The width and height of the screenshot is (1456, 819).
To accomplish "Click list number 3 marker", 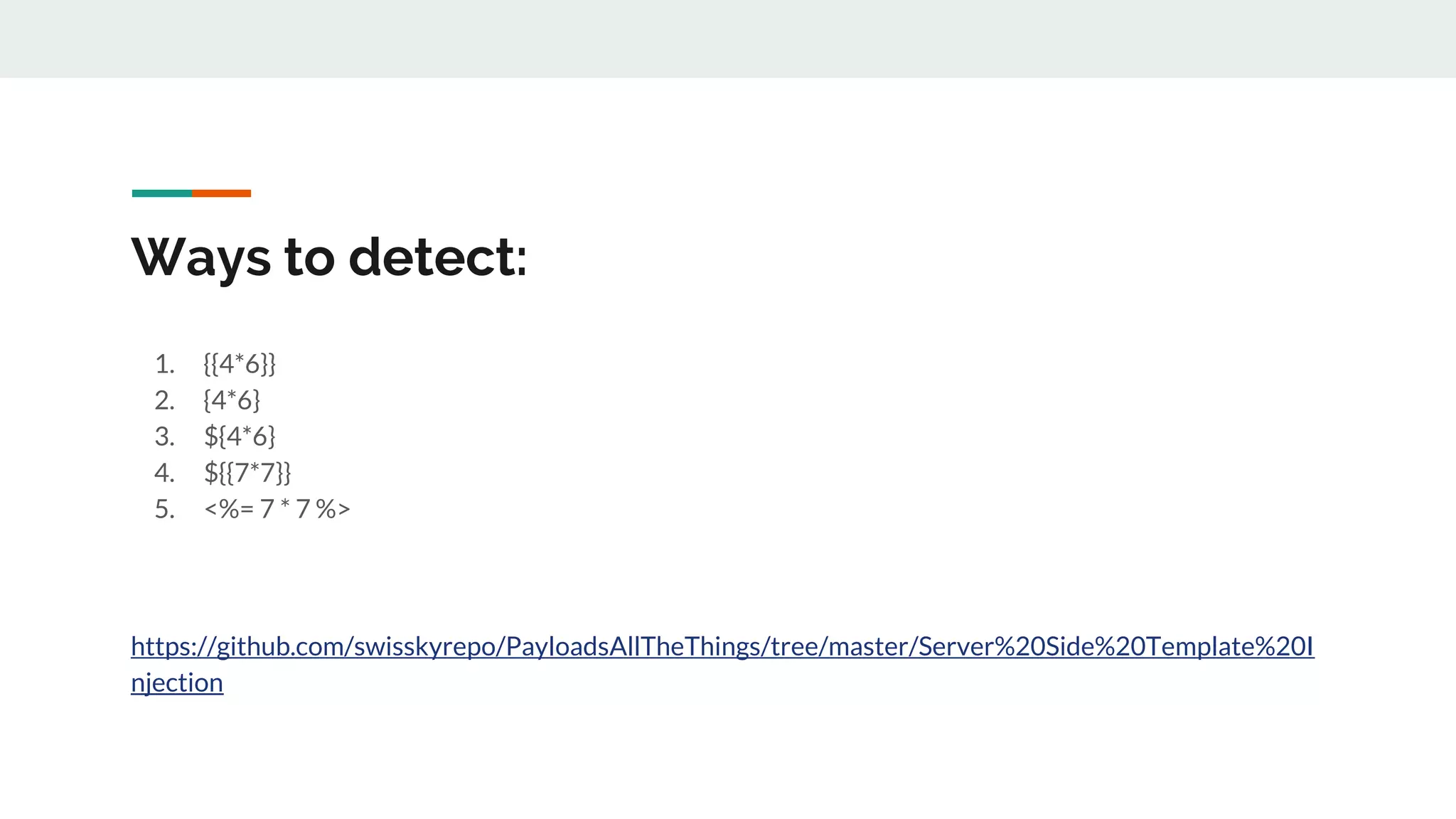I will coord(164,437).
